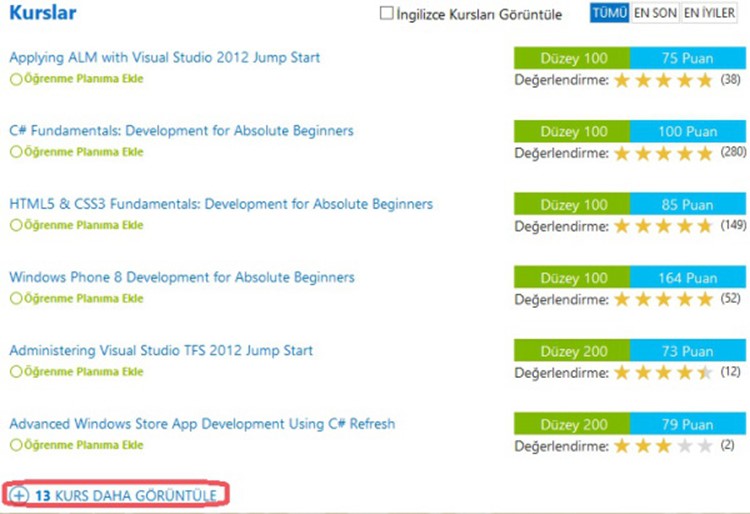The width and height of the screenshot is (750, 514).
Task: Open HTML5 & CSS3 Fundamentals course
Action: click(221, 204)
